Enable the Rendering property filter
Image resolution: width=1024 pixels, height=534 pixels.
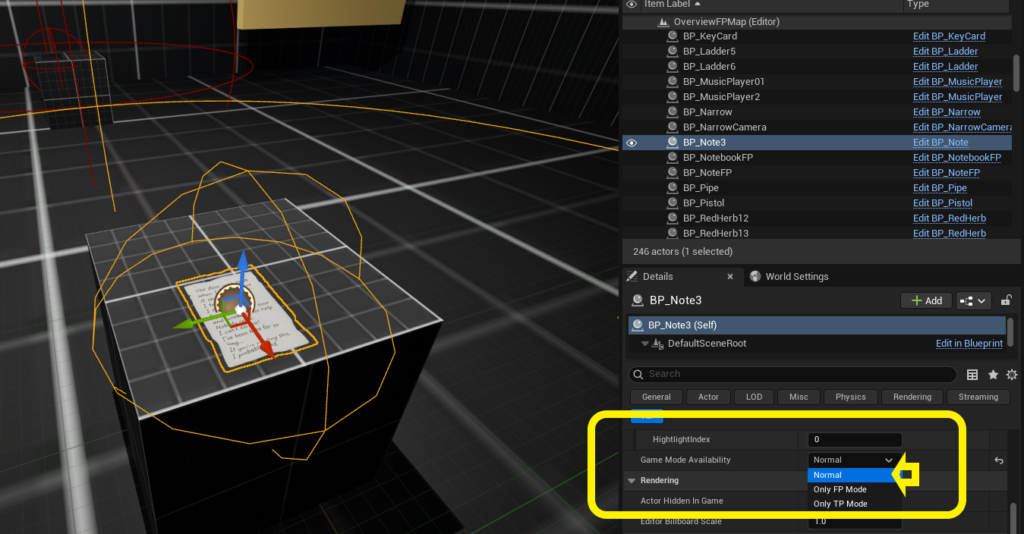[912, 397]
